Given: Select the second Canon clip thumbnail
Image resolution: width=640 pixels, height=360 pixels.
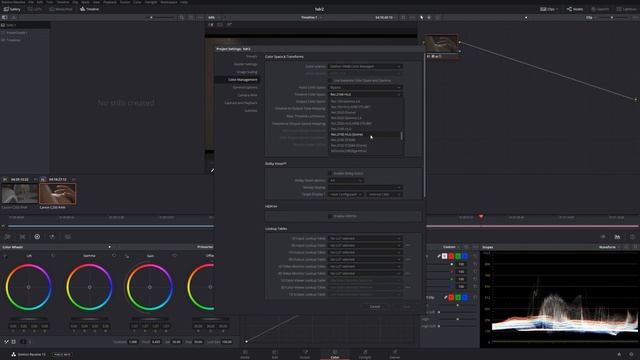Looking at the screenshot, I should click(58, 193).
